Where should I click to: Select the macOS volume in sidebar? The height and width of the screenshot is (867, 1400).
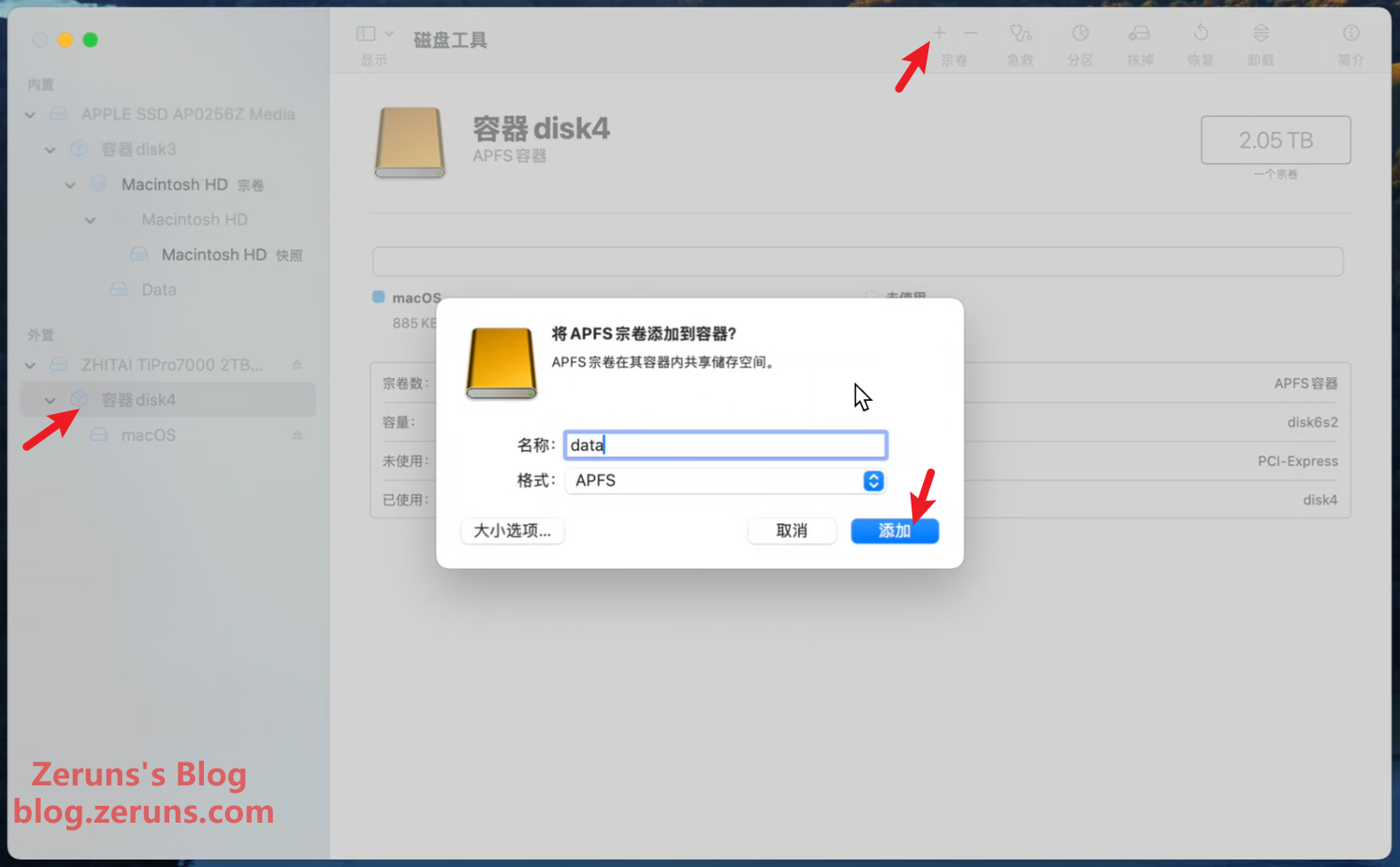coord(148,435)
